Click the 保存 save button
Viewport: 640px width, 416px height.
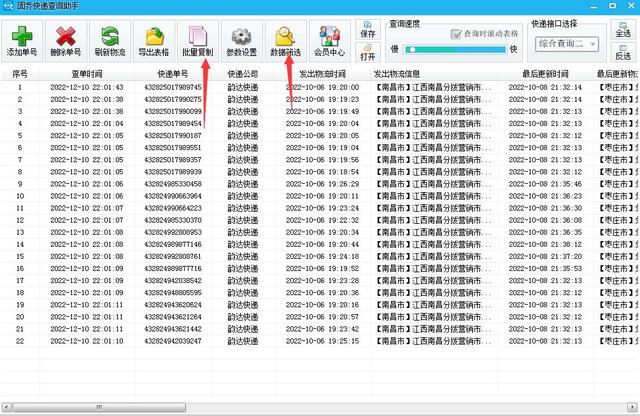coord(368,30)
